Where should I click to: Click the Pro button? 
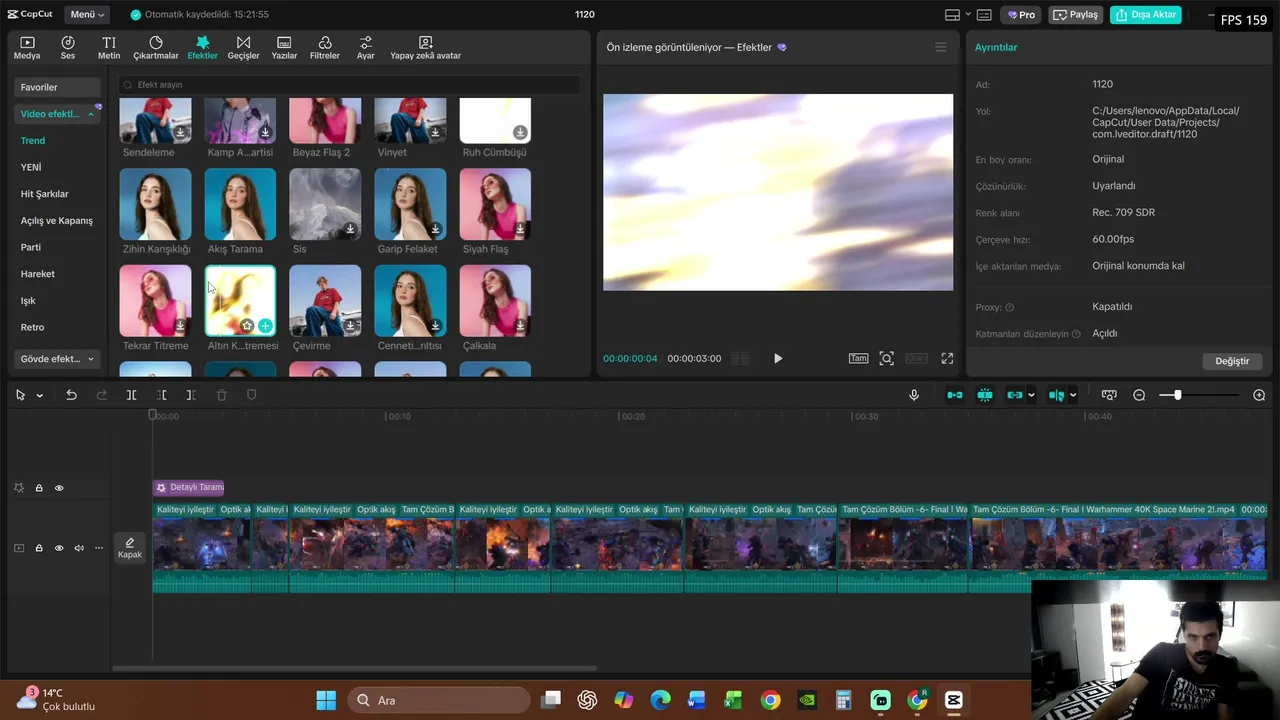point(1021,15)
